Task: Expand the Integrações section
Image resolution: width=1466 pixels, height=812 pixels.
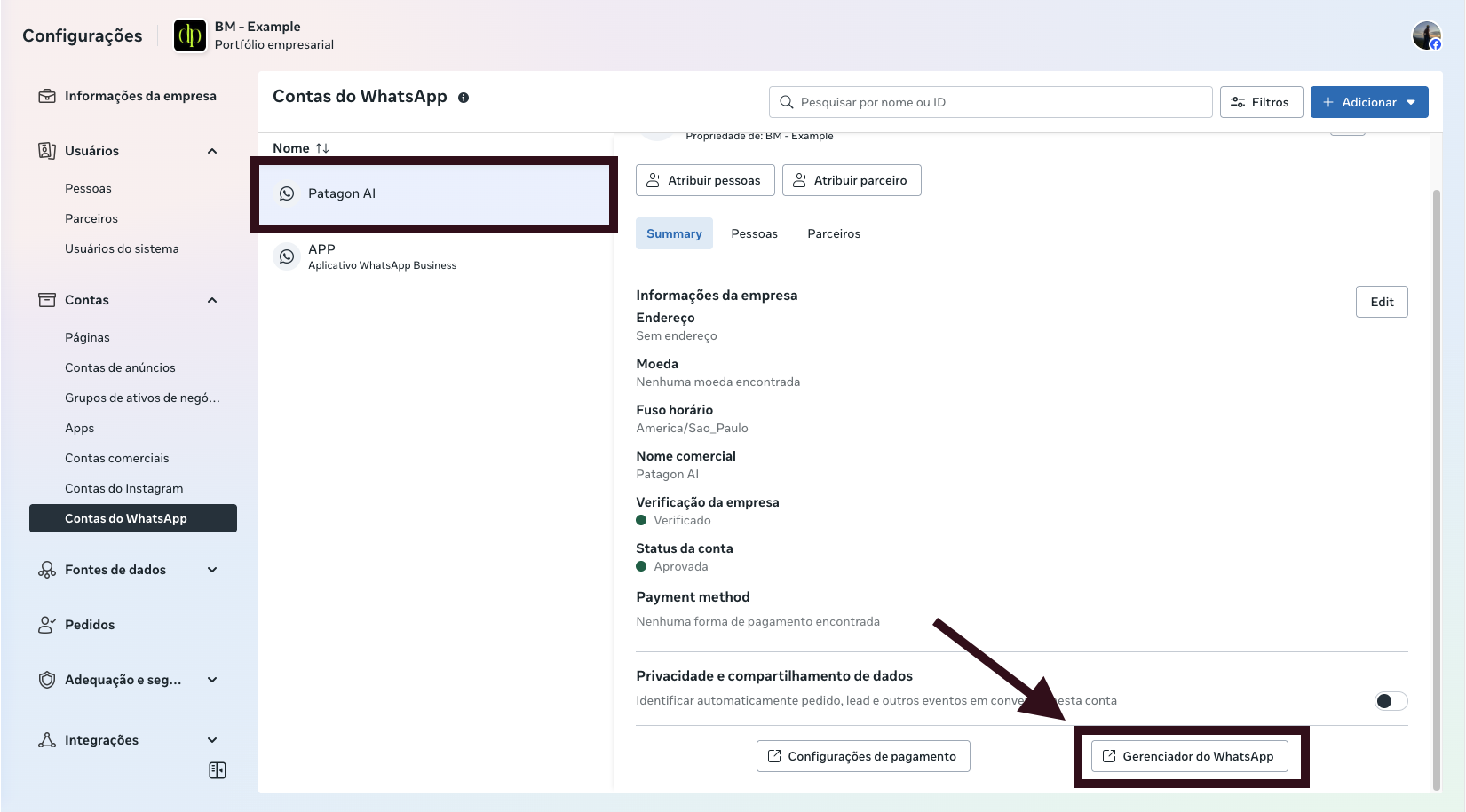Action: point(212,740)
